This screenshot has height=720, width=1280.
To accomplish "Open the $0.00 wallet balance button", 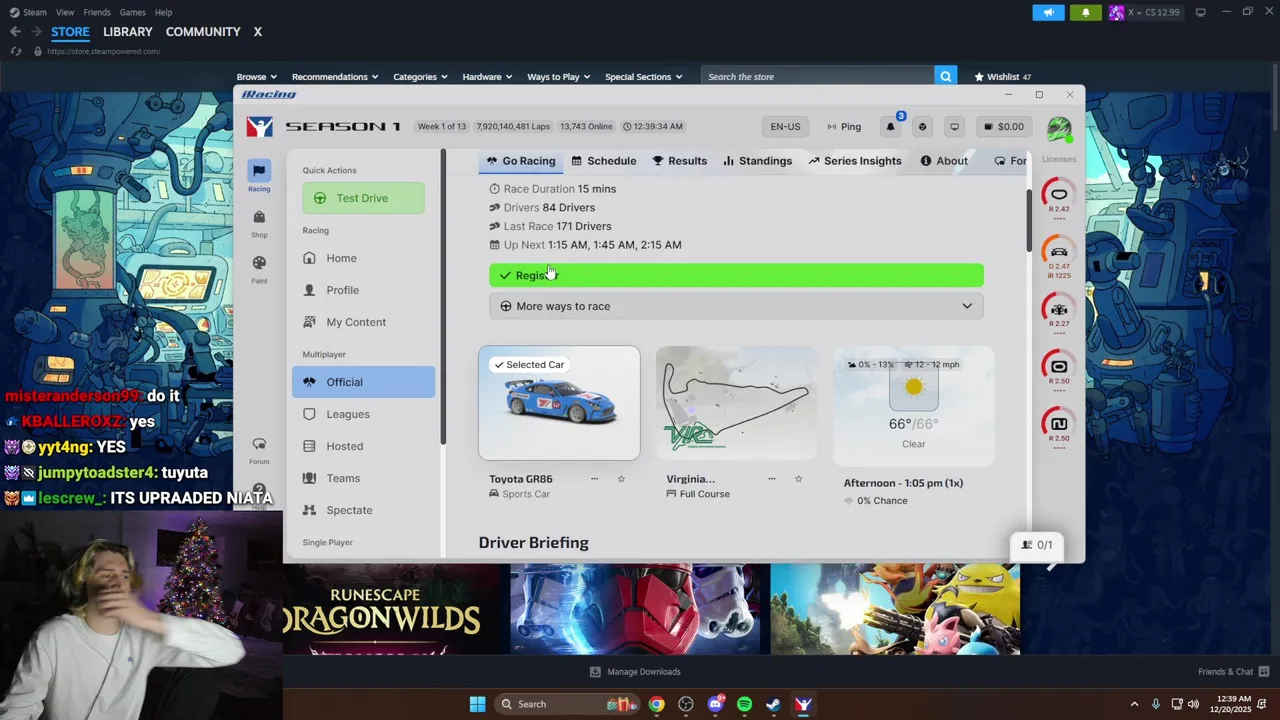I will (1004, 127).
